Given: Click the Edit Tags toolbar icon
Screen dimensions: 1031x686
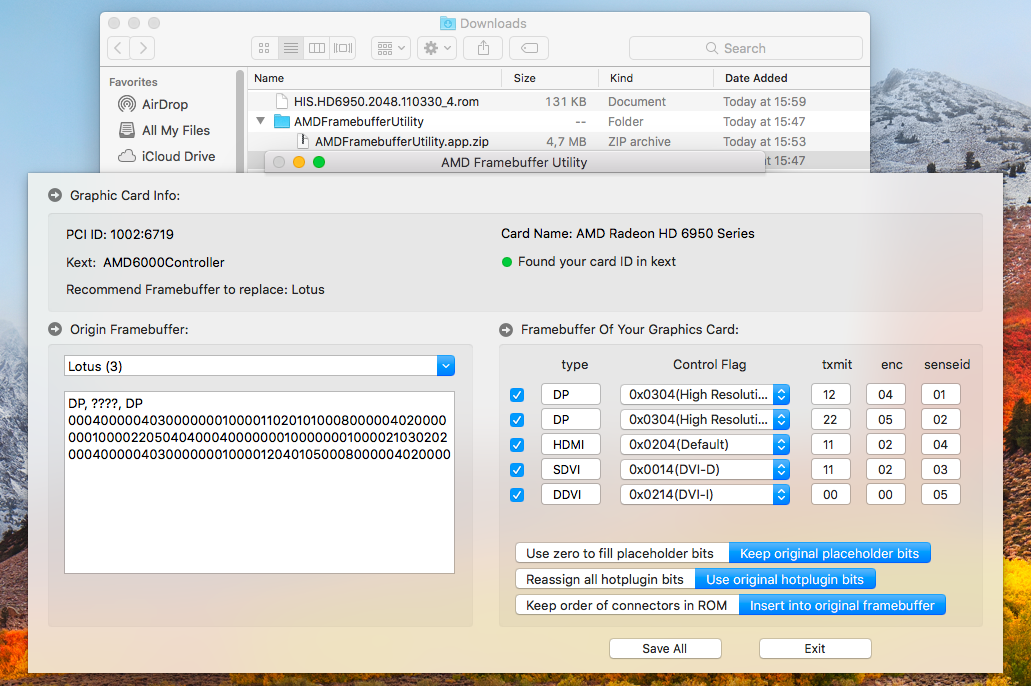Looking at the screenshot, I should [528, 48].
